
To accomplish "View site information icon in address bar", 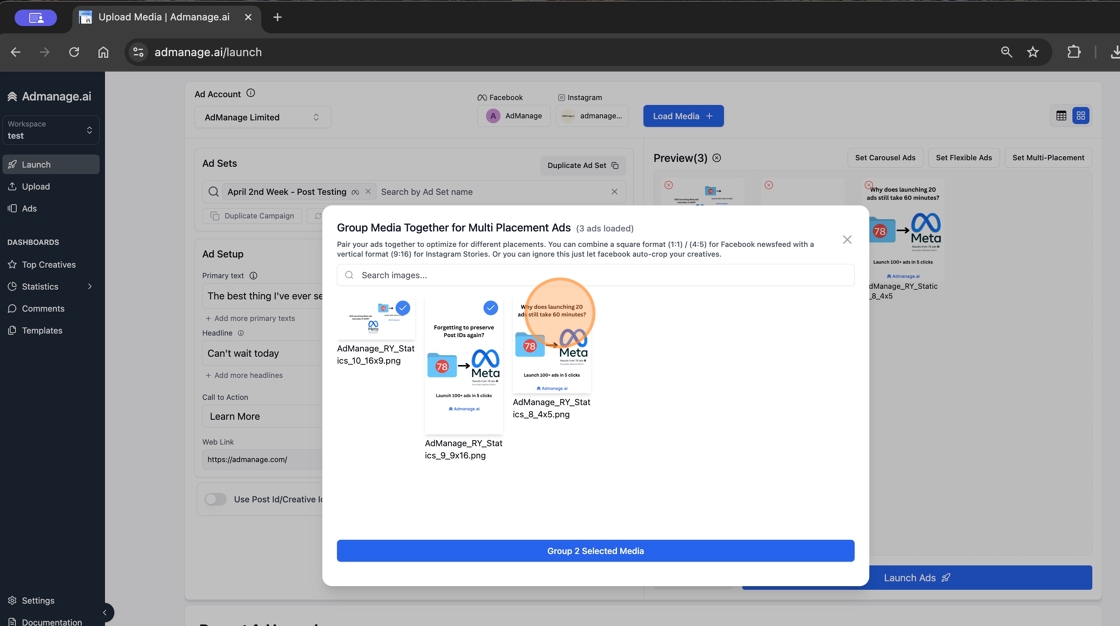I will tap(139, 52).
